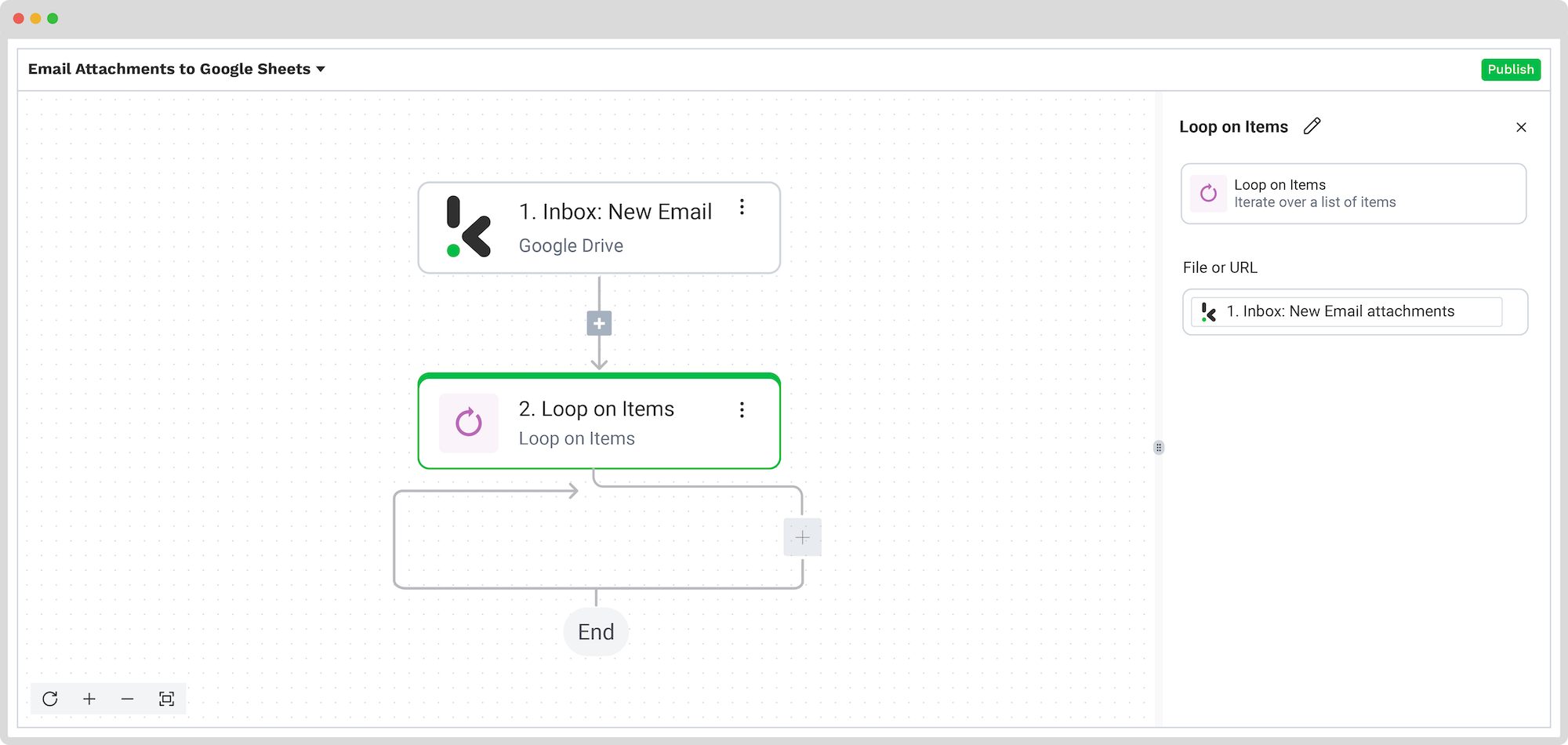
Task: Open options menu for Loop on Items step
Action: [x=742, y=409]
